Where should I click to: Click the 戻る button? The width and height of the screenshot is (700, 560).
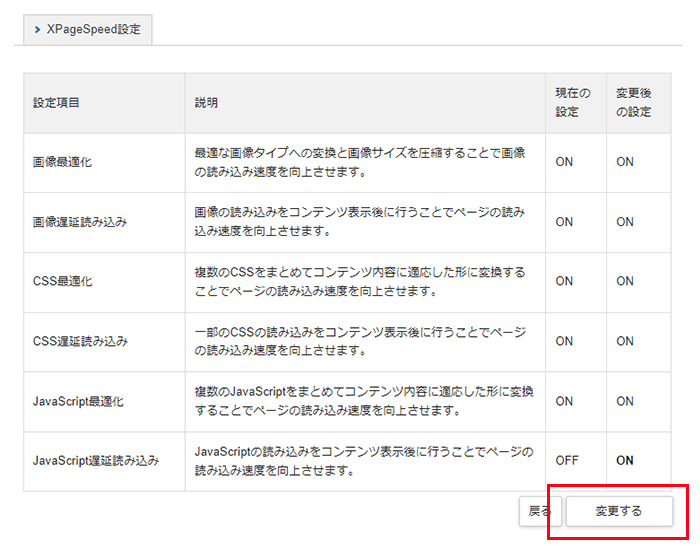click(x=539, y=511)
